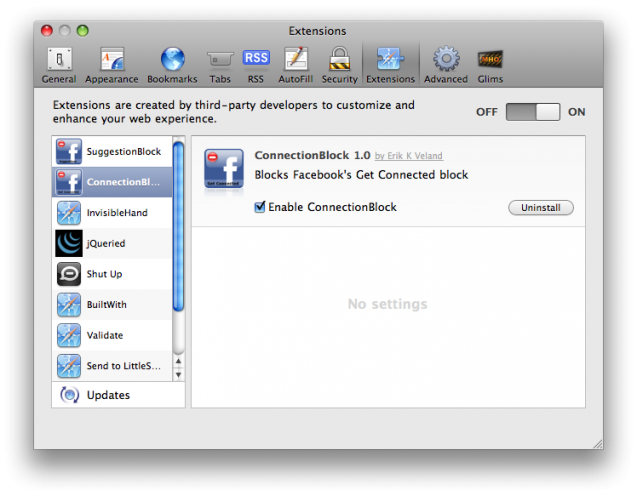Viewport: 637px width, 496px height.
Task: Open the Glims preferences icon
Action: pos(490,59)
